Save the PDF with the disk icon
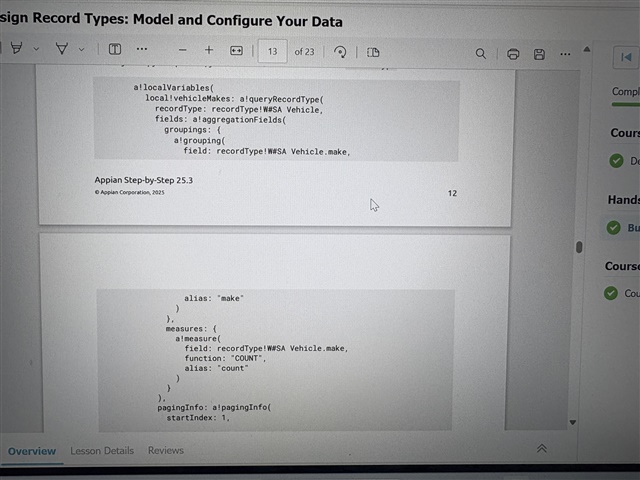 tap(539, 53)
